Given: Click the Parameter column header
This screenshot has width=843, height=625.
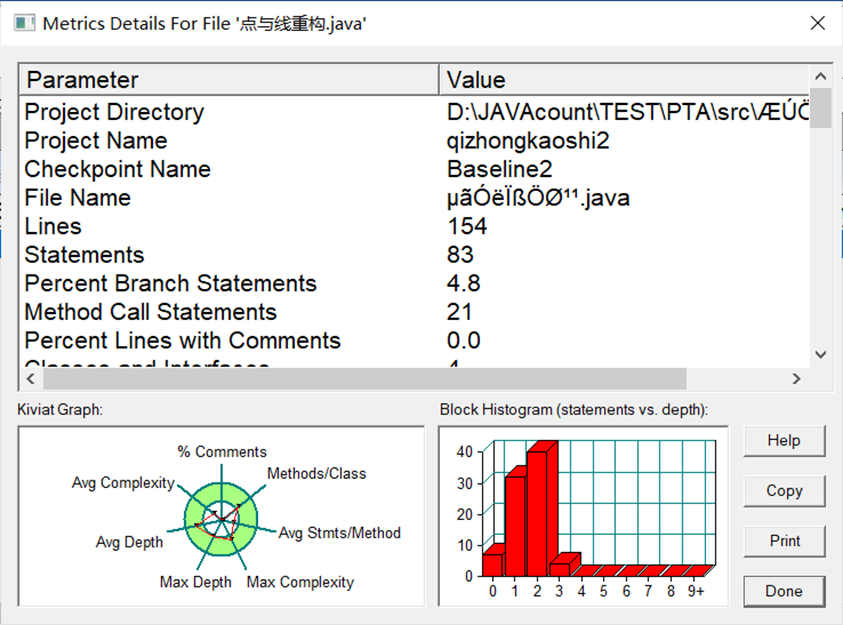Looking at the screenshot, I should [x=229, y=80].
